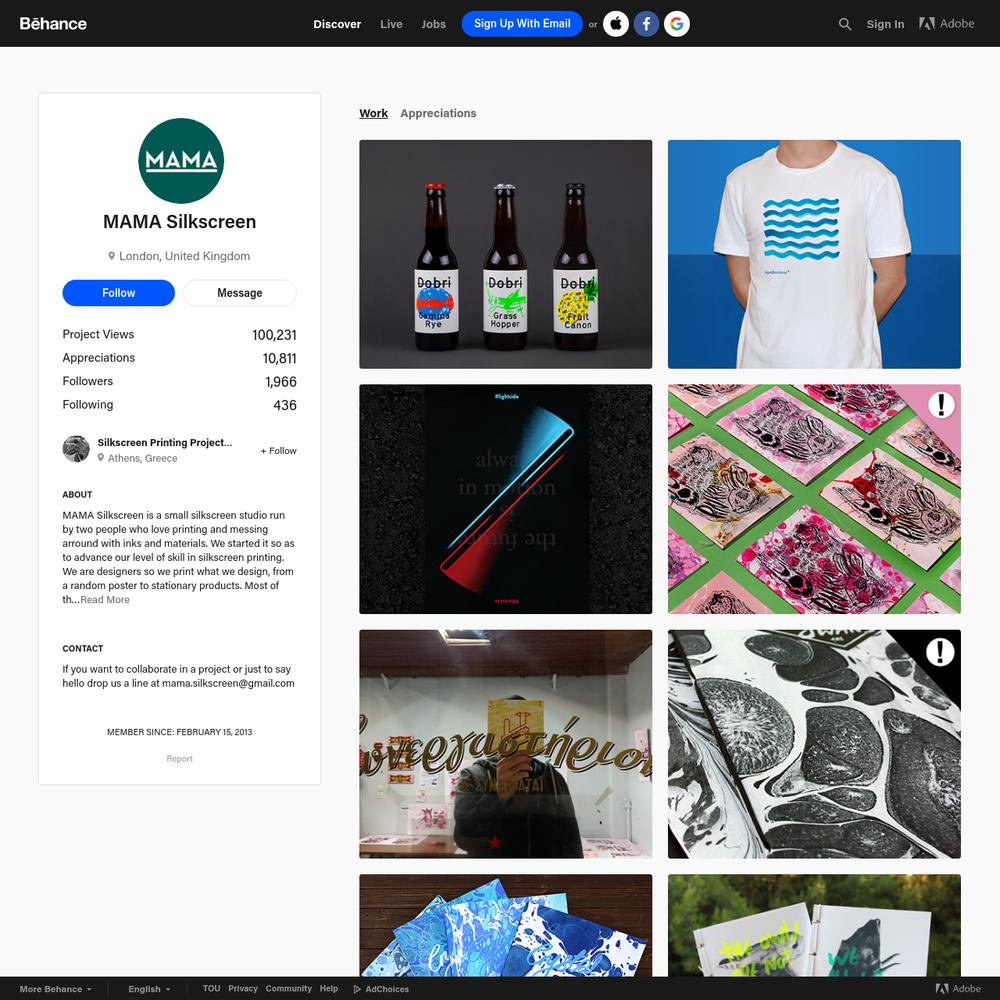Follow MAMA Silkscreen with the blue button
1000x1000 pixels.
click(x=119, y=293)
